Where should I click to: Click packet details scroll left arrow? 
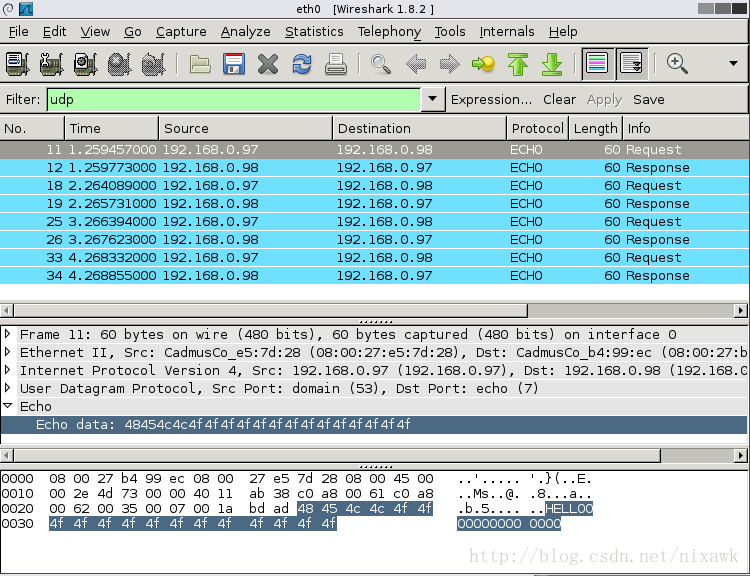click(7, 455)
